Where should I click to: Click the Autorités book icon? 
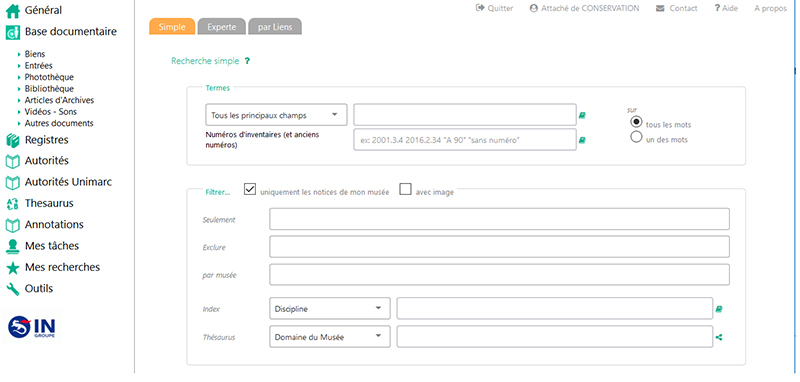coord(12,161)
